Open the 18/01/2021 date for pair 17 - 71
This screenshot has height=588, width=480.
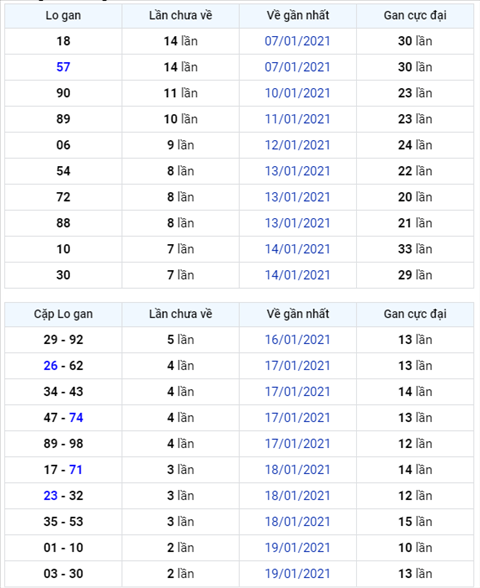[x=297, y=470]
